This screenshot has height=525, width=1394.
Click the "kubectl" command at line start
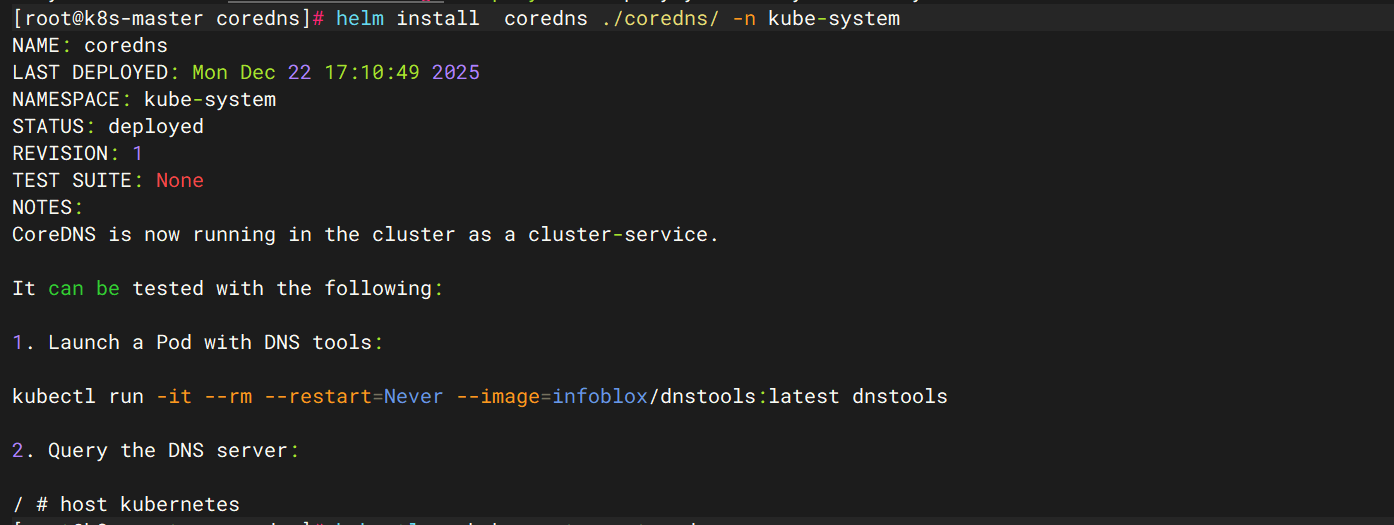coord(54,397)
